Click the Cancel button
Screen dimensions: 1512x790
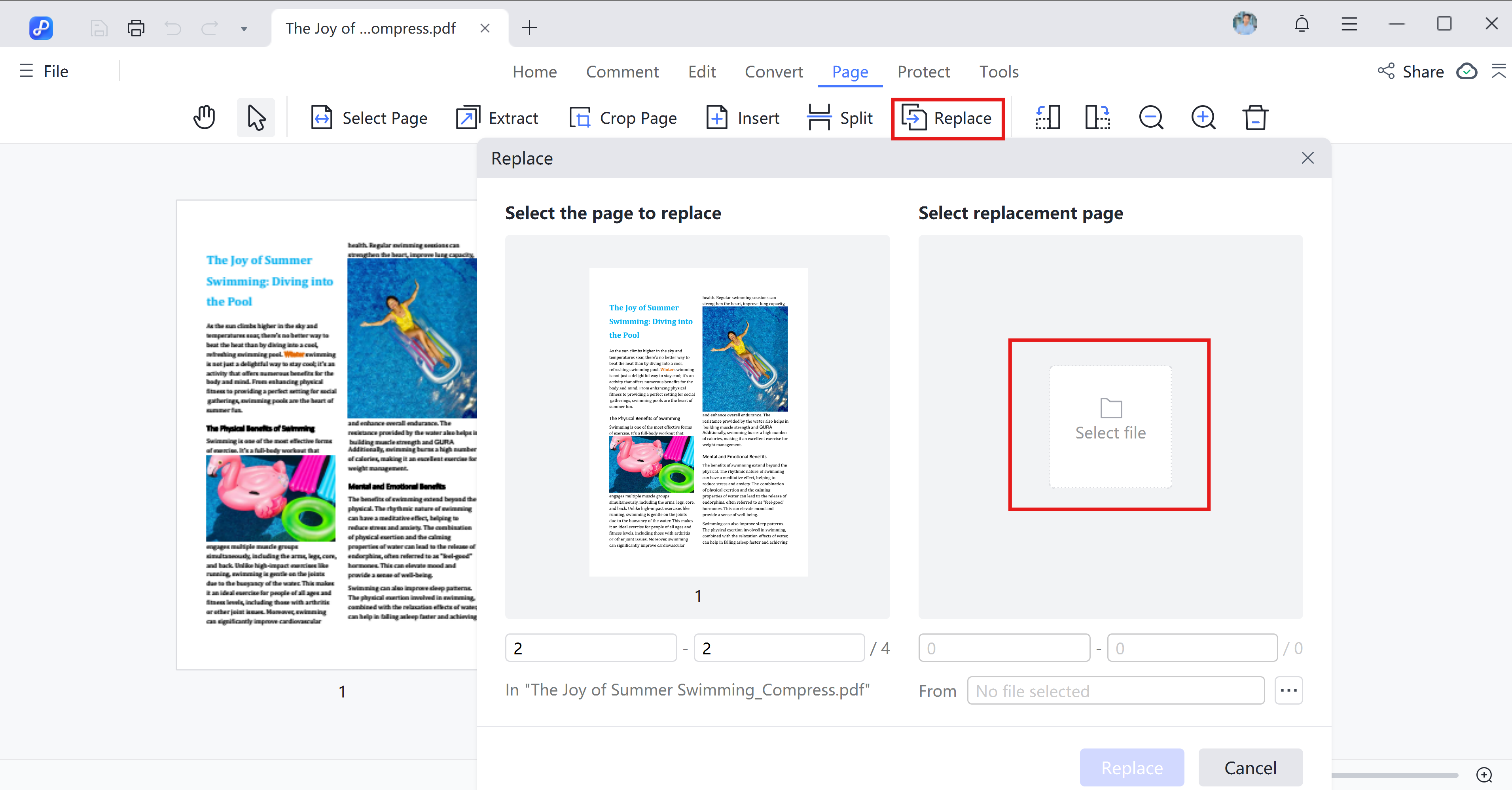(1250, 767)
